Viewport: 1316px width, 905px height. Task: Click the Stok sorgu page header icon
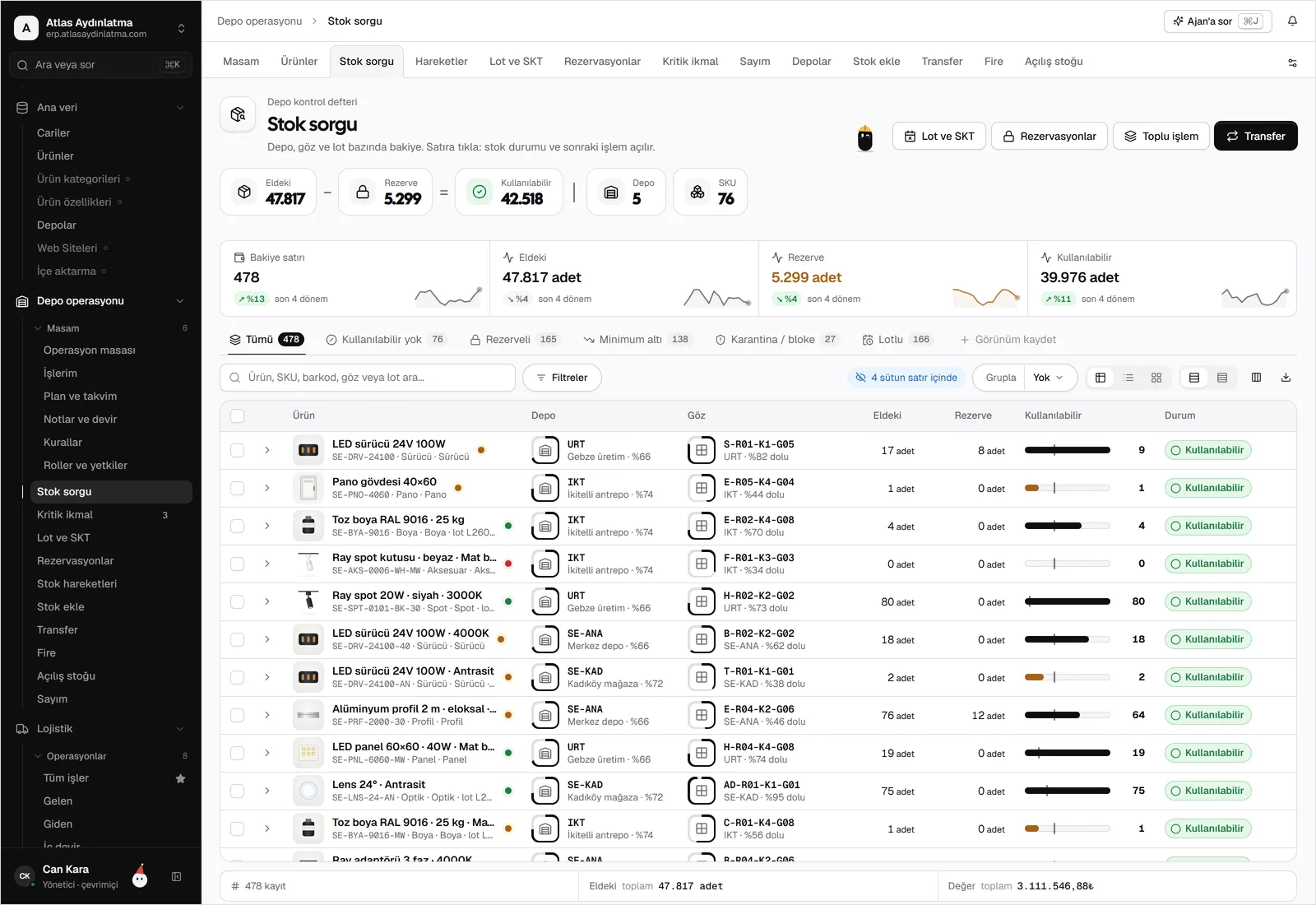coord(238,114)
